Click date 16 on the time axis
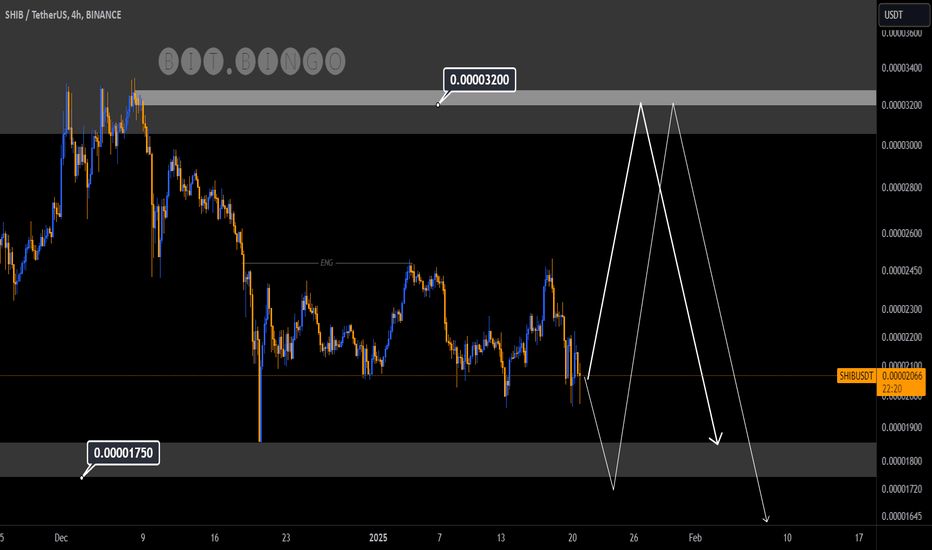The width and height of the screenshot is (932, 550). [x=215, y=538]
